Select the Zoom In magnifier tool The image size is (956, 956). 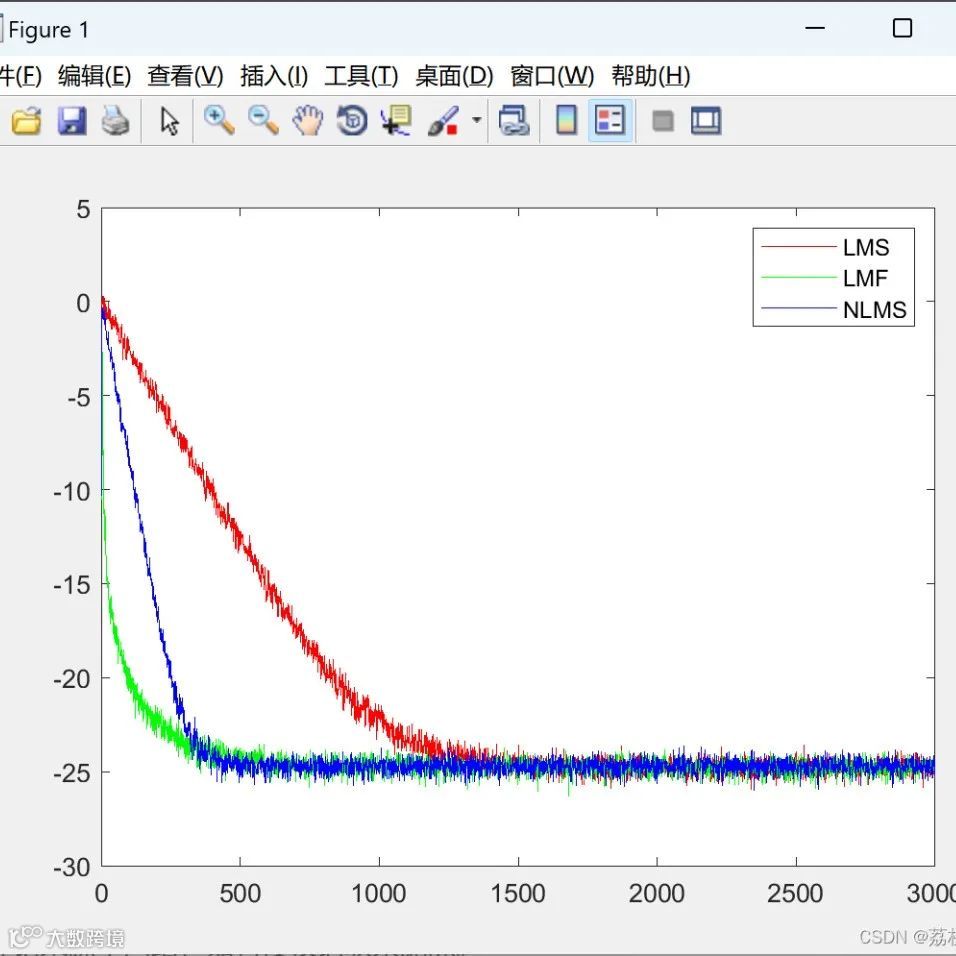coord(218,122)
